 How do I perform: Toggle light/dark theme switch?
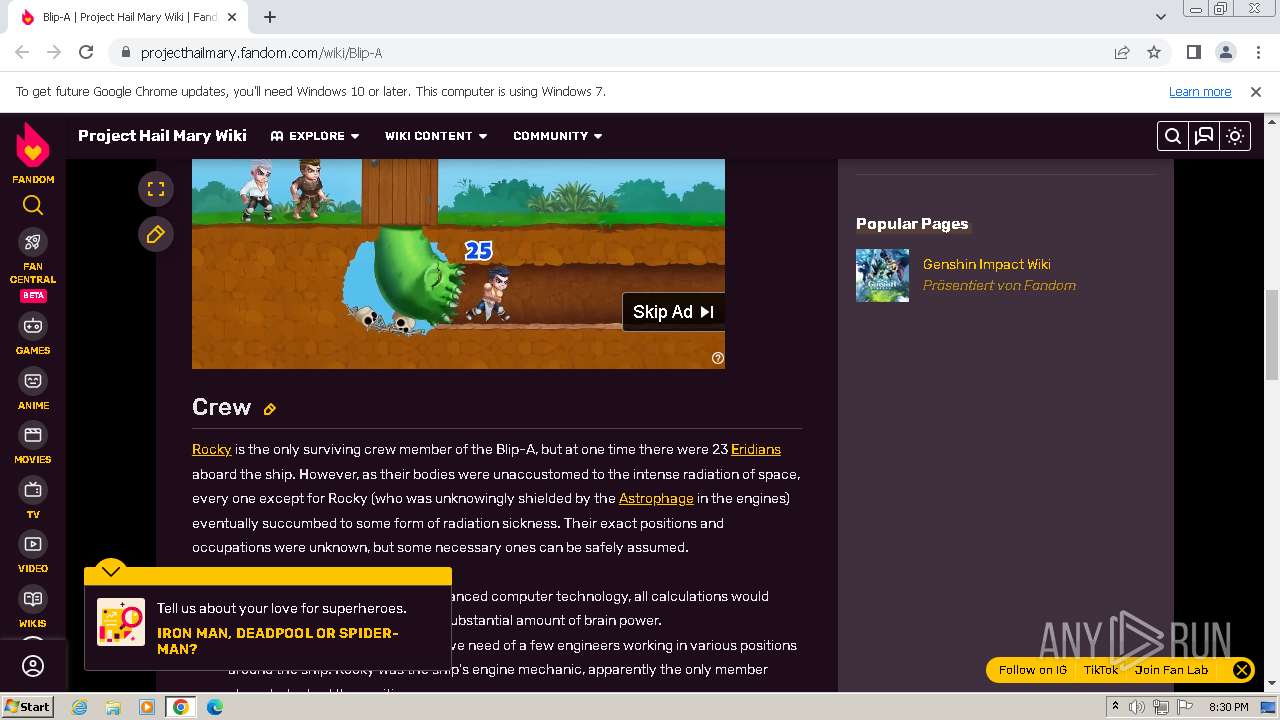1235,136
